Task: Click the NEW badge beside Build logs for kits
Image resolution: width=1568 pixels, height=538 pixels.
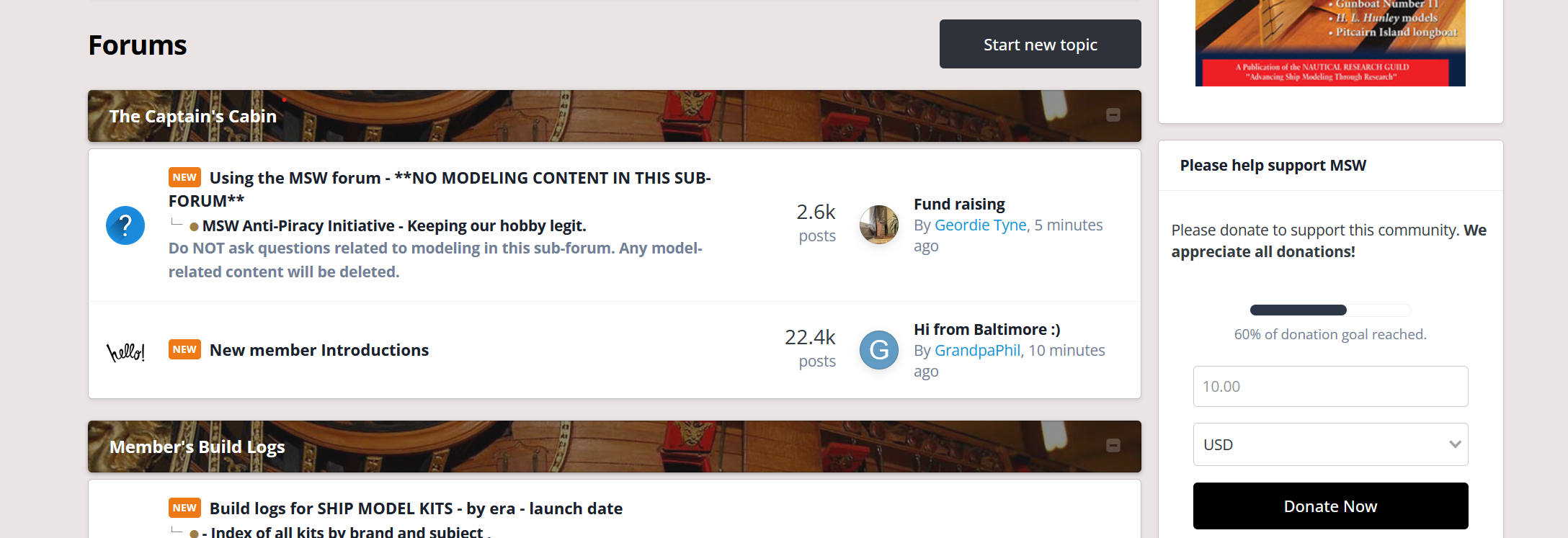Action: coord(184,508)
